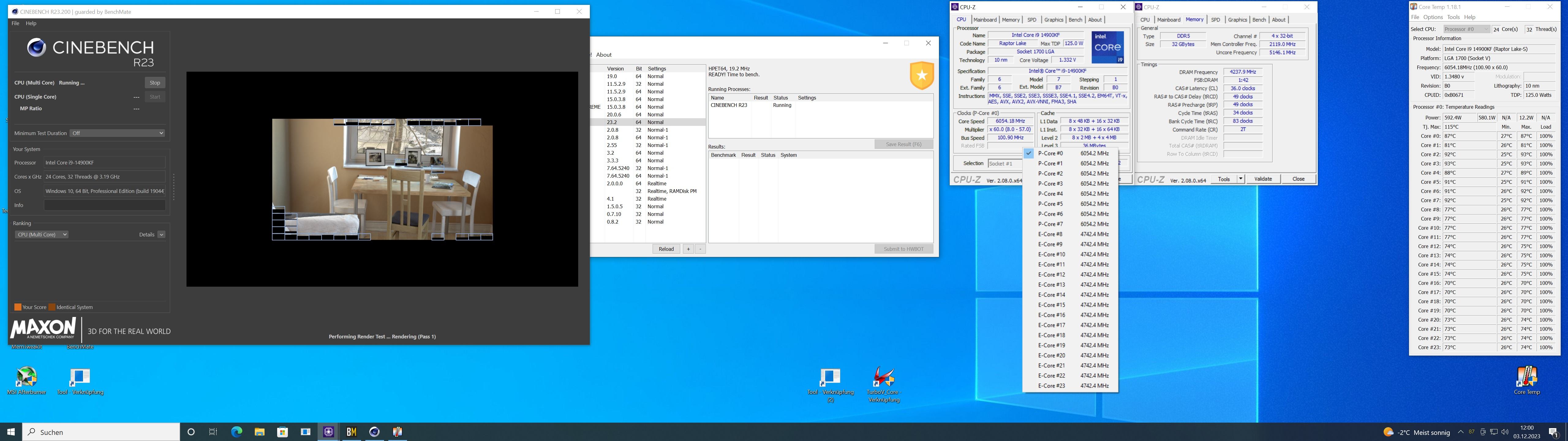Open CPU-Z Socket #1 selection dropdown
The height and width of the screenshot is (441, 1568).
tap(1005, 163)
